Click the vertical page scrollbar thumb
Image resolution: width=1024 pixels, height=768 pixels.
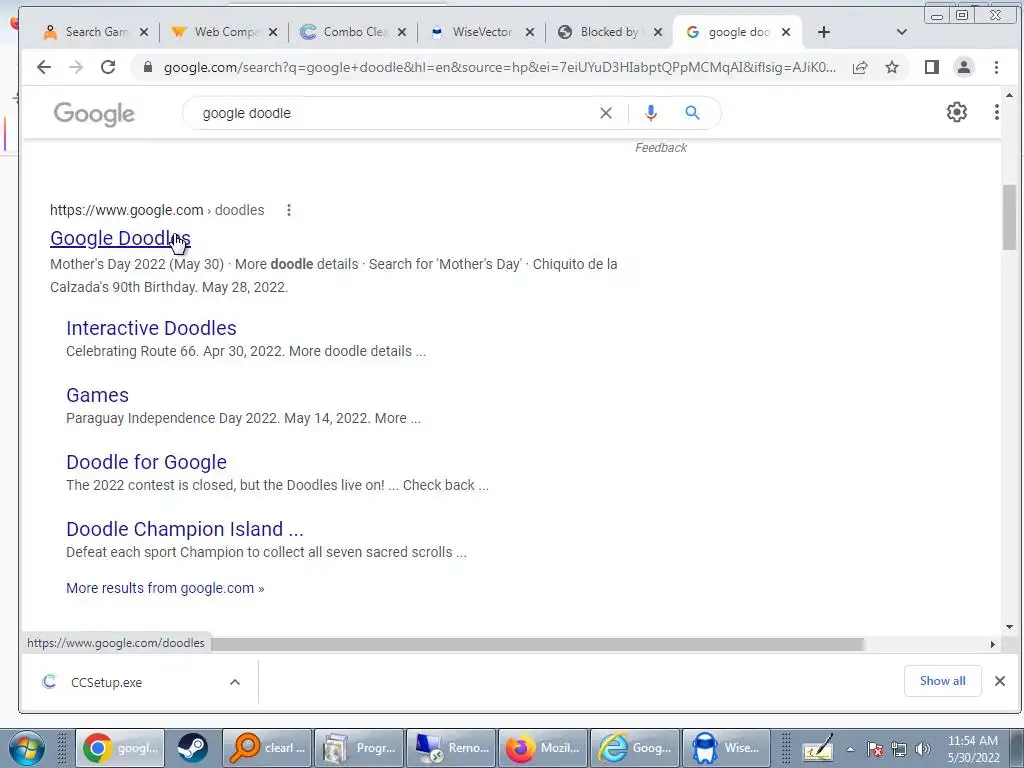1010,217
